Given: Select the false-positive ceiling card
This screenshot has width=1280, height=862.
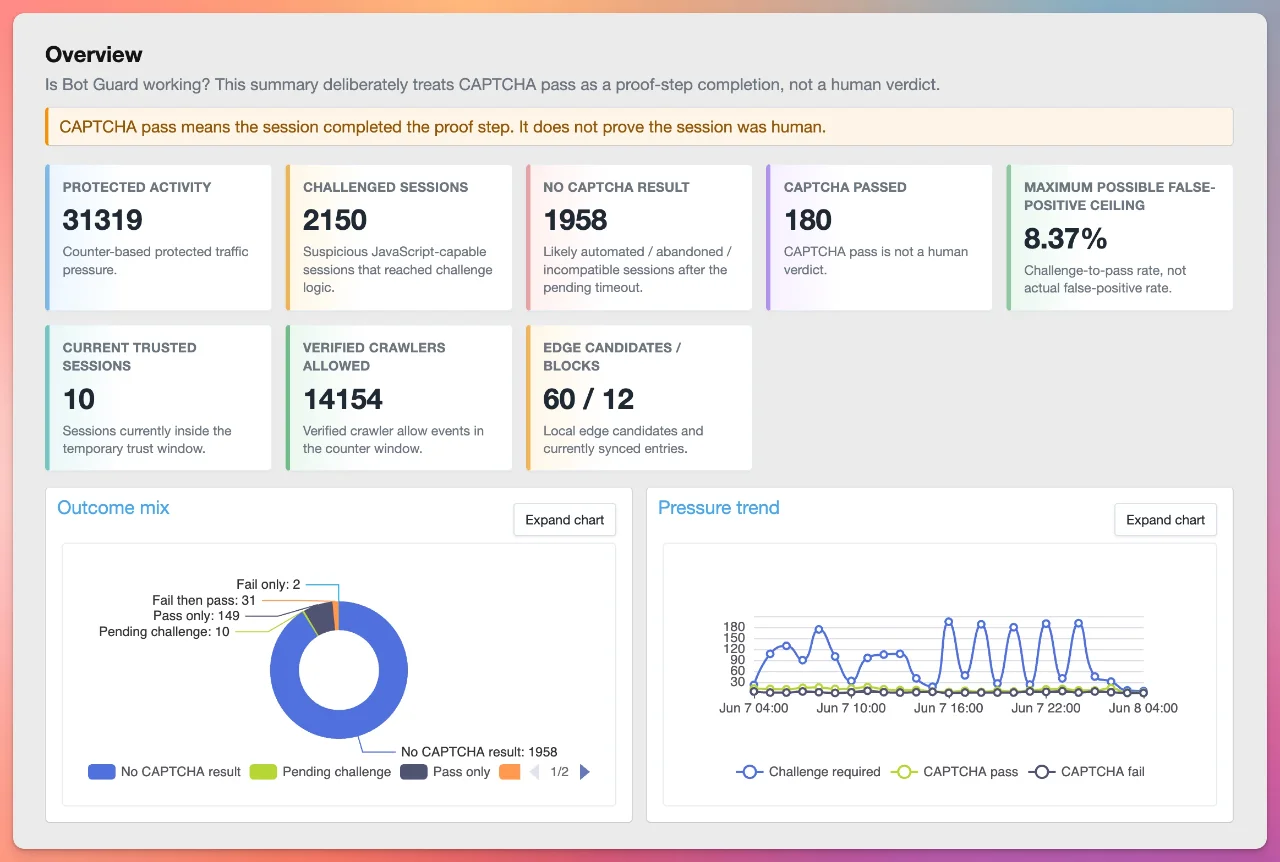Looking at the screenshot, I should [1120, 238].
